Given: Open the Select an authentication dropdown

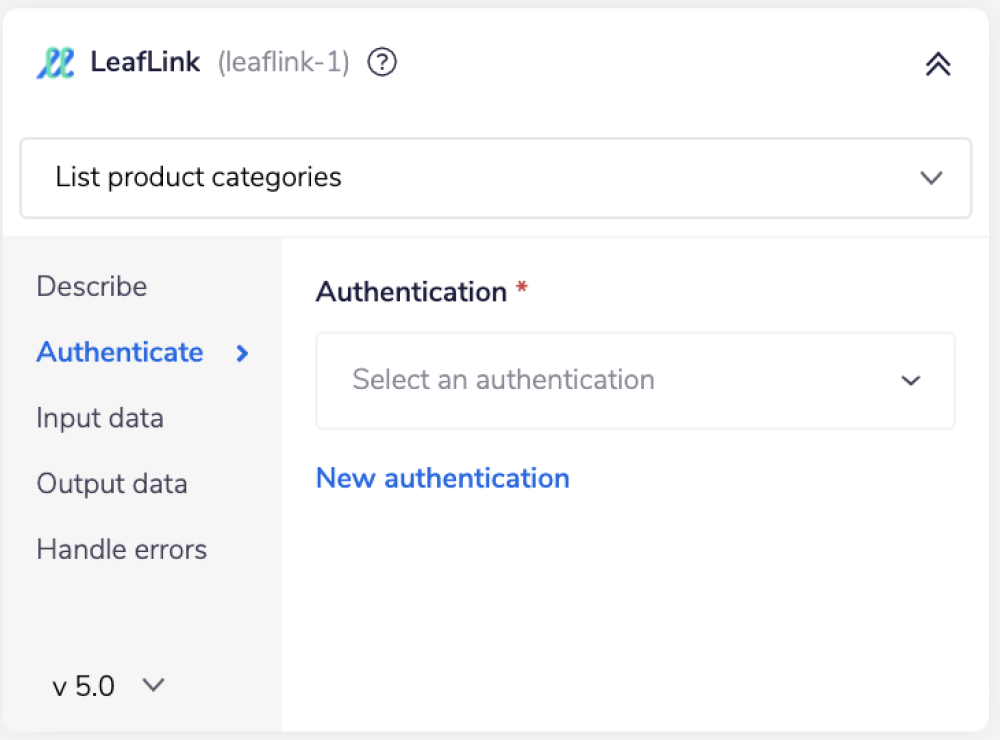Looking at the screenshot, I should [635, 381].
